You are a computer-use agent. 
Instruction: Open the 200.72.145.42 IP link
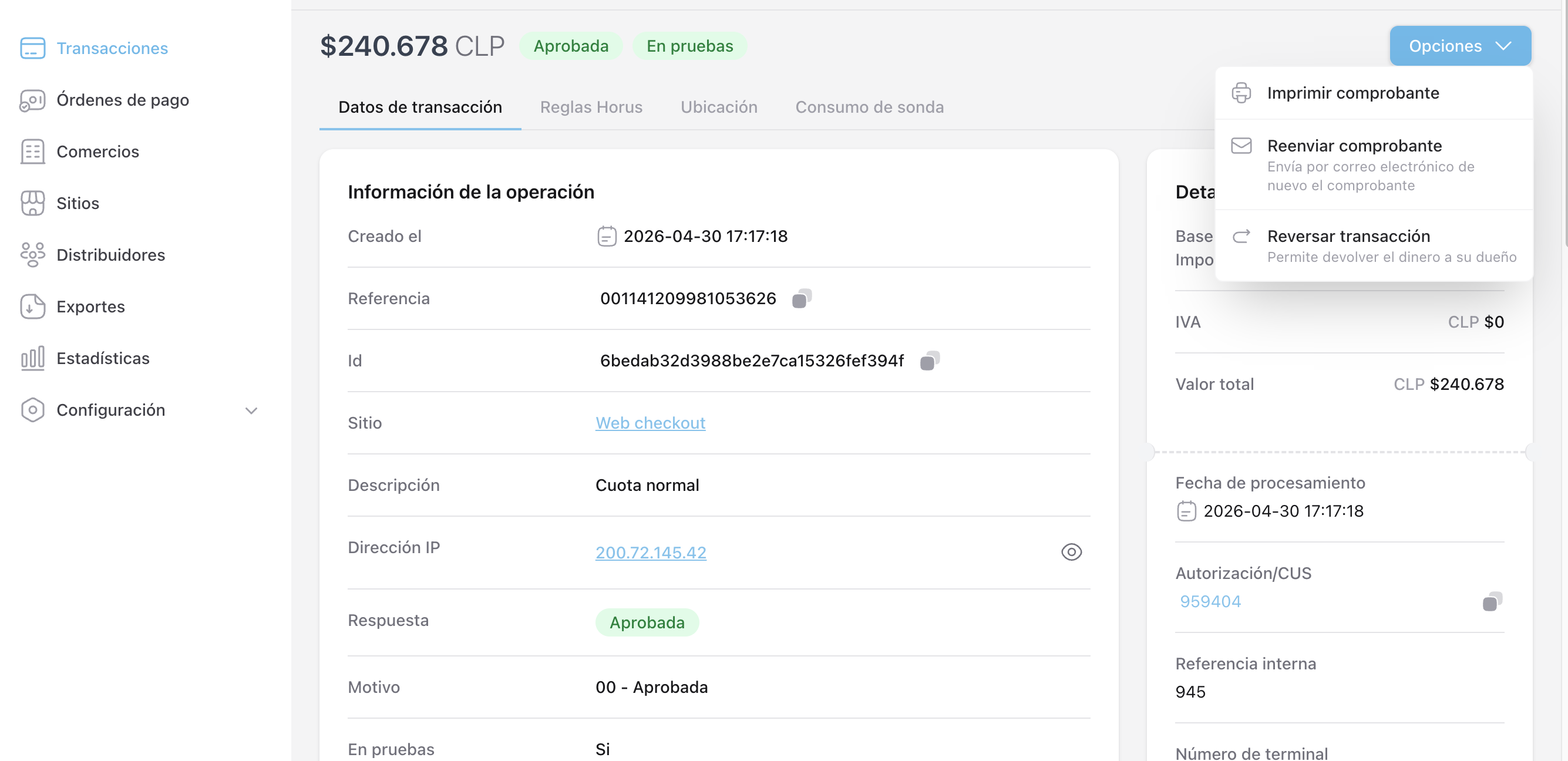[651, 553]
